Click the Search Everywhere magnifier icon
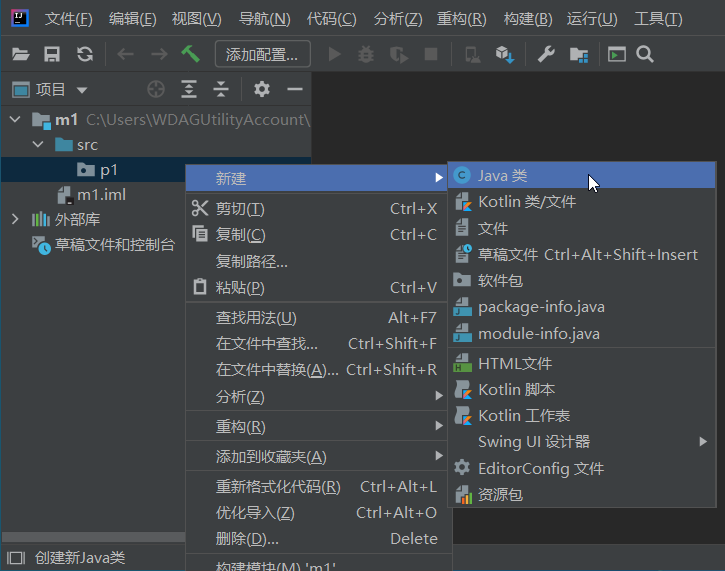The height and width of the screenshot is (571, 725). pos(645,54)
